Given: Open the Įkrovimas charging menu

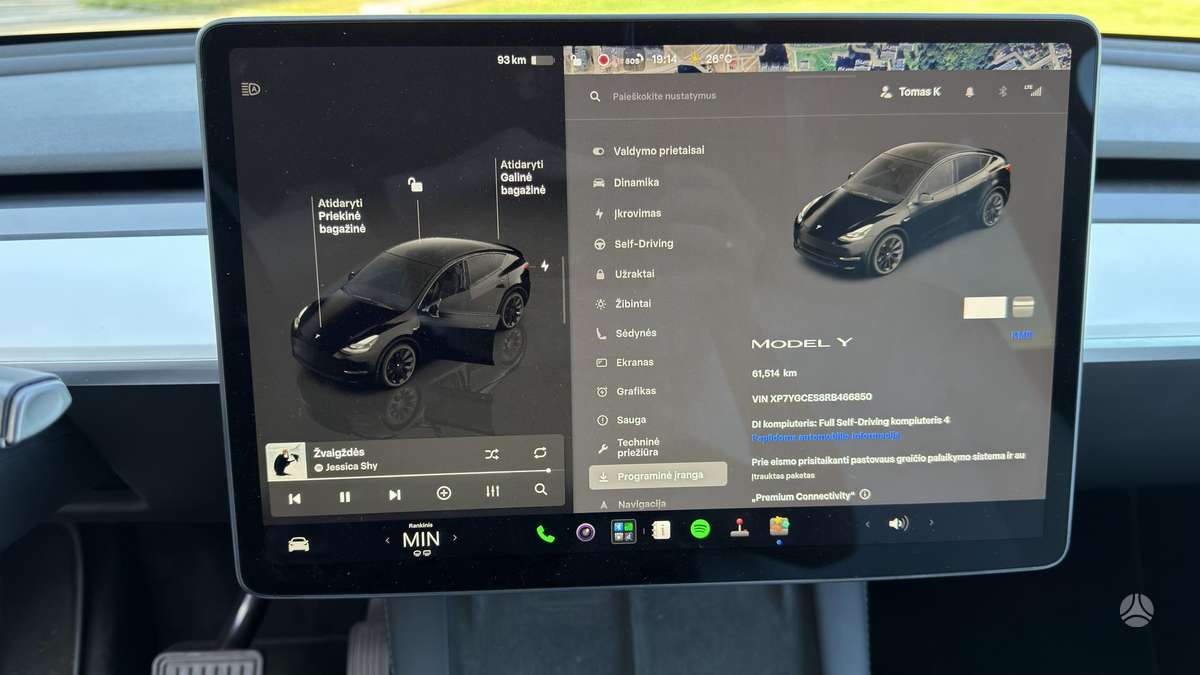Looking at the screenshot, I should (x=627, y=213).
